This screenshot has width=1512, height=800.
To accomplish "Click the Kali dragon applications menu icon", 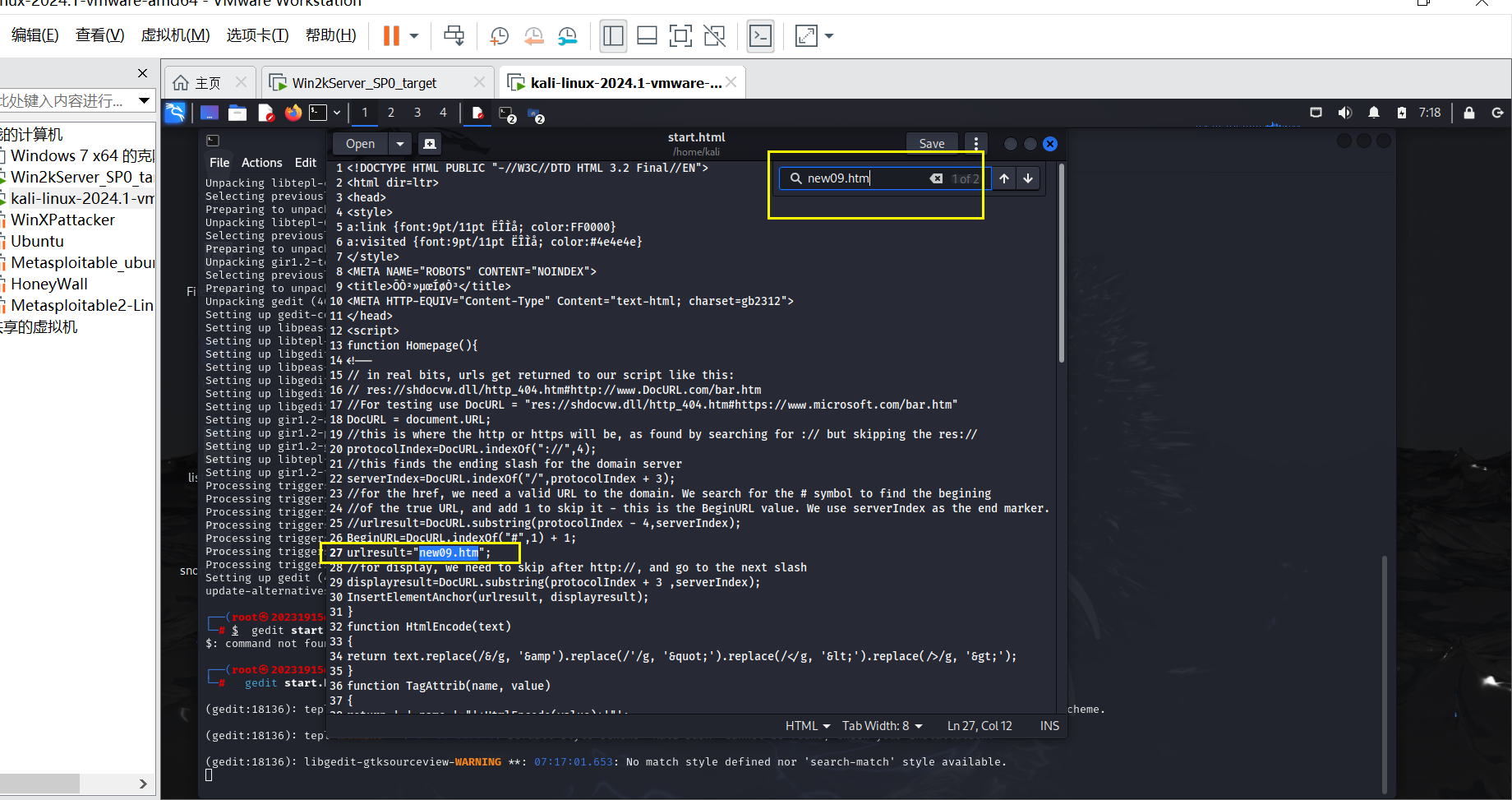I will pos(175,113).
